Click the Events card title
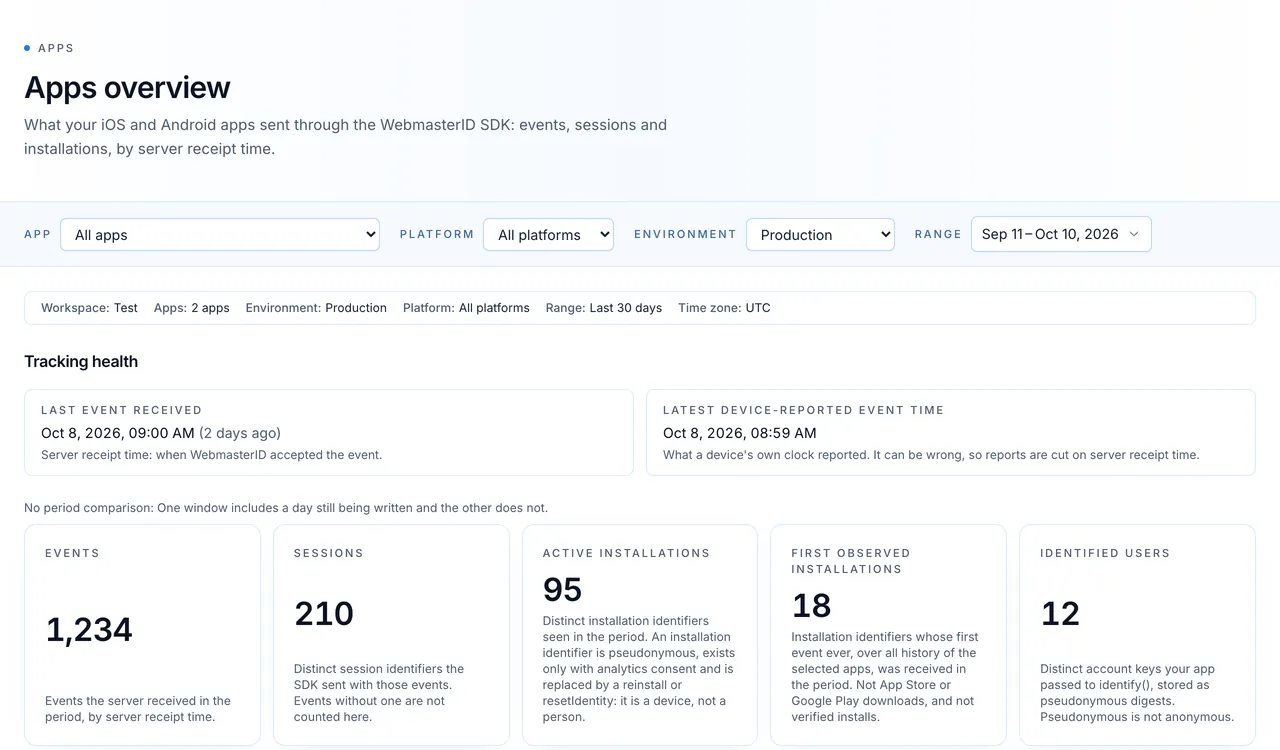 [73, 553]
